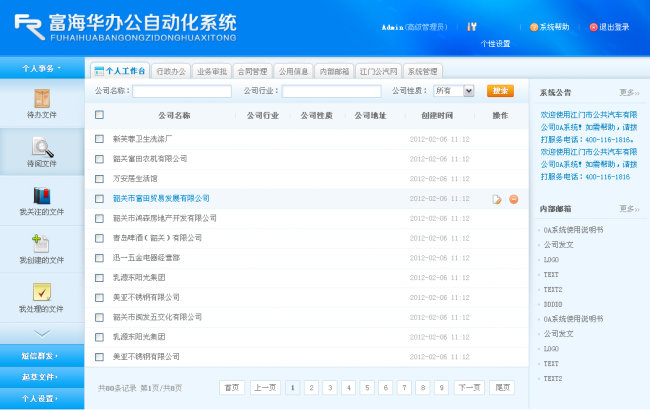Viewport: 650px width, 410px height.
Task: Focus the 公司行业 input field
Action: (332, 91)
